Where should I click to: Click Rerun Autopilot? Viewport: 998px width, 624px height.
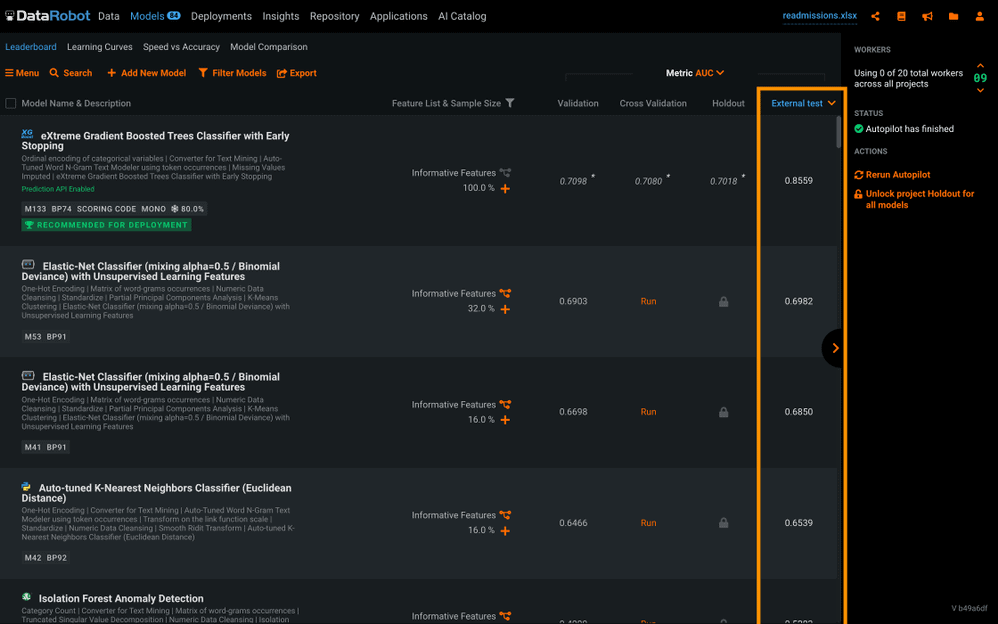(892, 174)
